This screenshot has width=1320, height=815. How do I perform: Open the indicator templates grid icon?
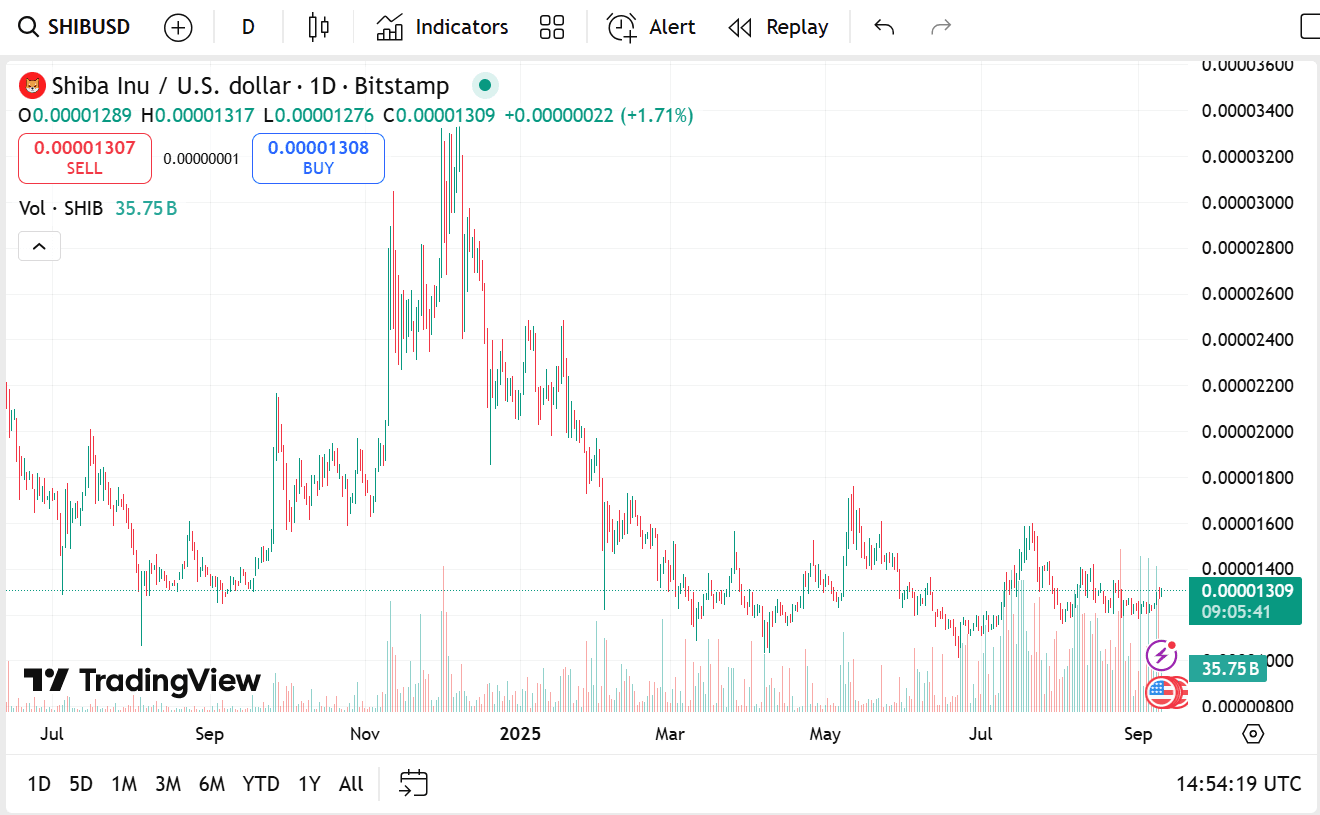[x=552, y=27]
